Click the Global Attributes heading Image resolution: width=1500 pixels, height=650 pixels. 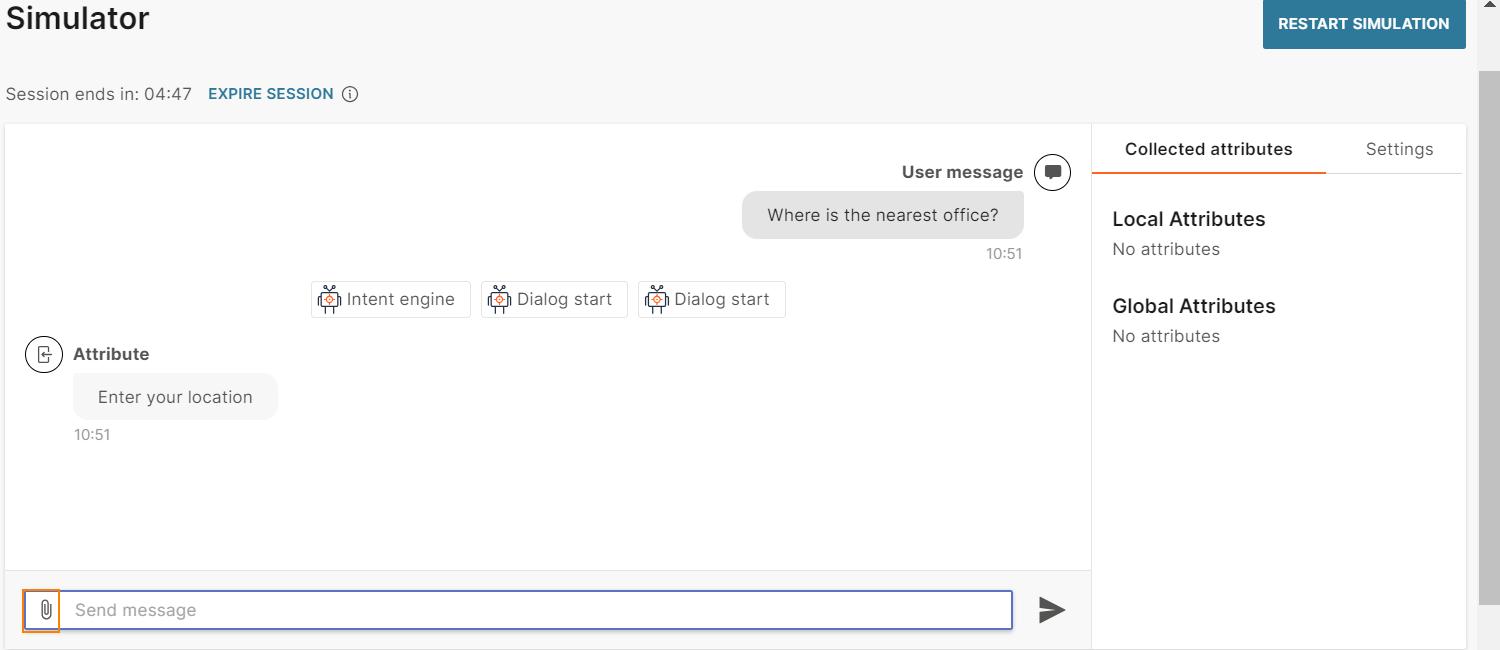1193,306
